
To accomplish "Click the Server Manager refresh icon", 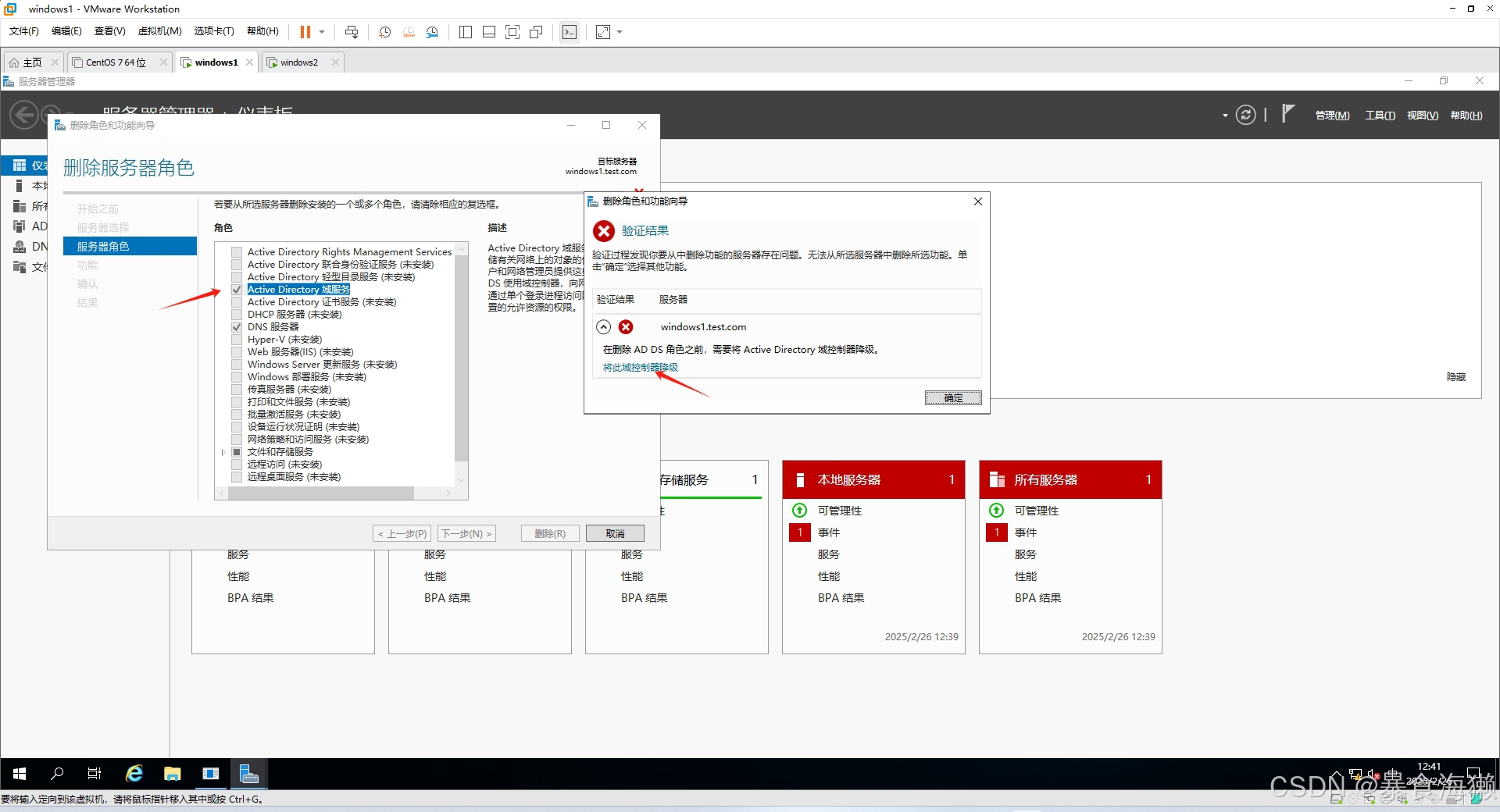I will (x=1245, y=115).
